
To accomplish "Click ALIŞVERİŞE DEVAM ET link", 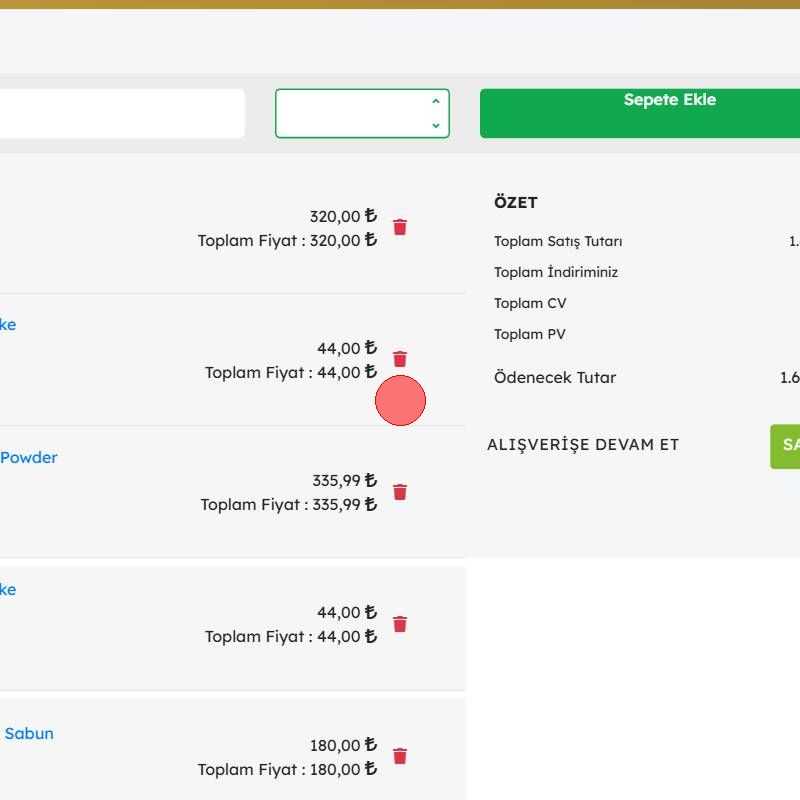I will coord(583,445).
